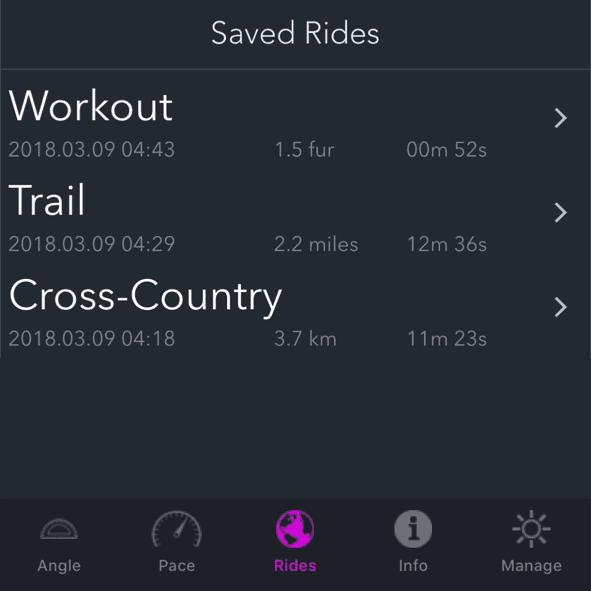Viewport: 591px width, 591px height.
Task: Go to the Info tab label
Action: tap(413, 565)
